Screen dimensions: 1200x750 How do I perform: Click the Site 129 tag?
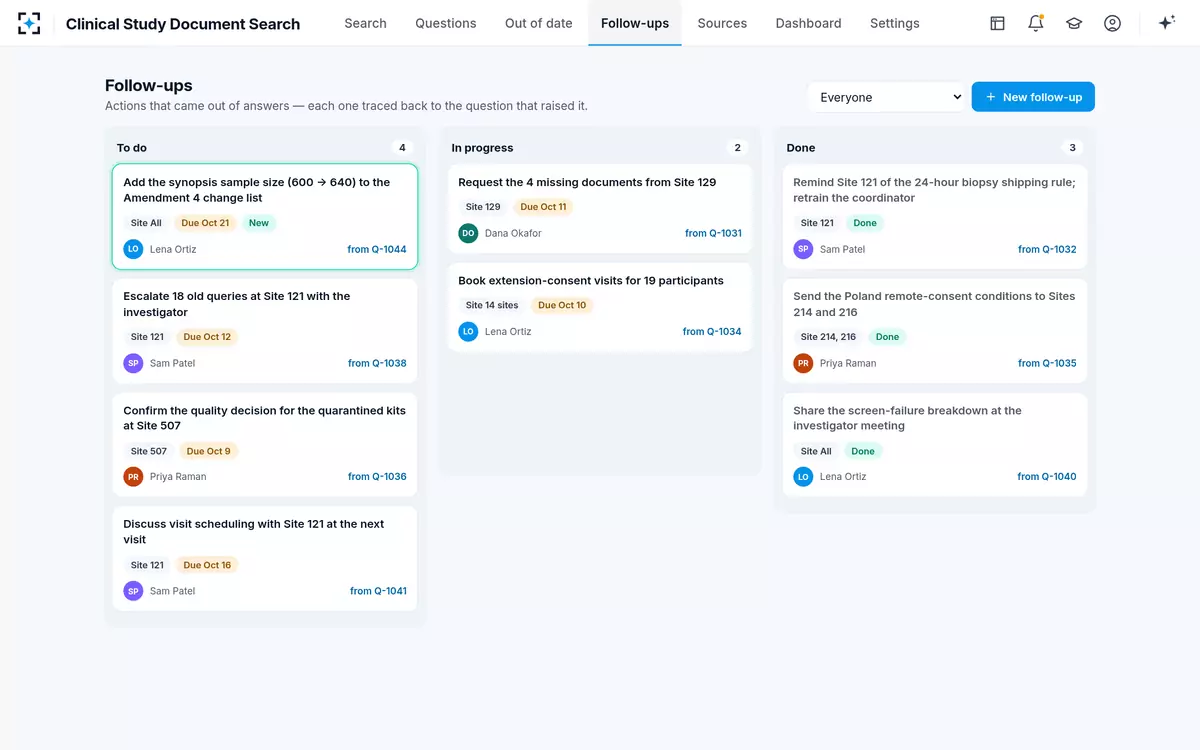[x=483, y=207]
